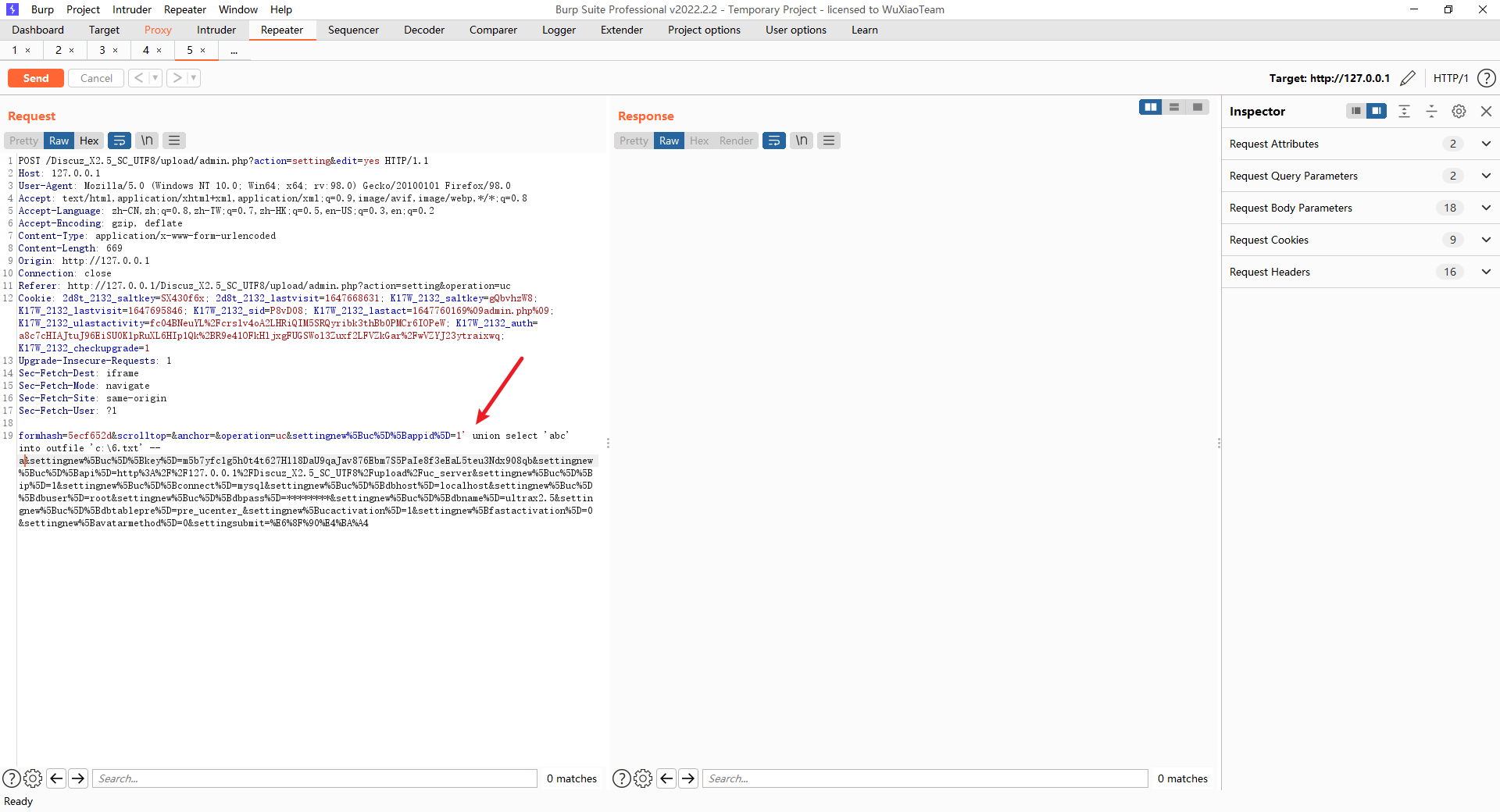Open the Intruder tool tab
Screen dimensions: 1500x812
point(216,30)
